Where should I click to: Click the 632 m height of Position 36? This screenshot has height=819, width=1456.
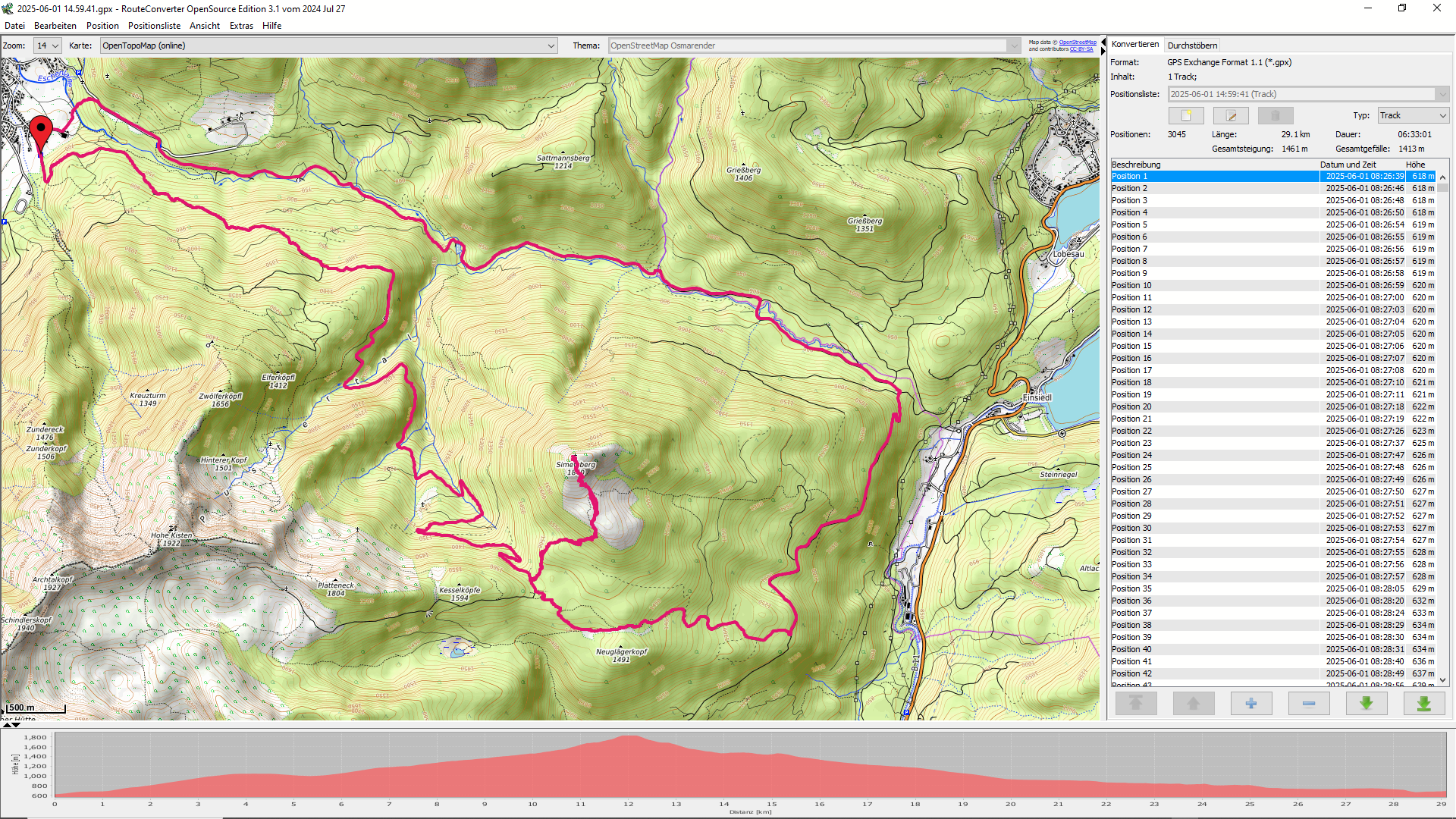pos(1423,601)
